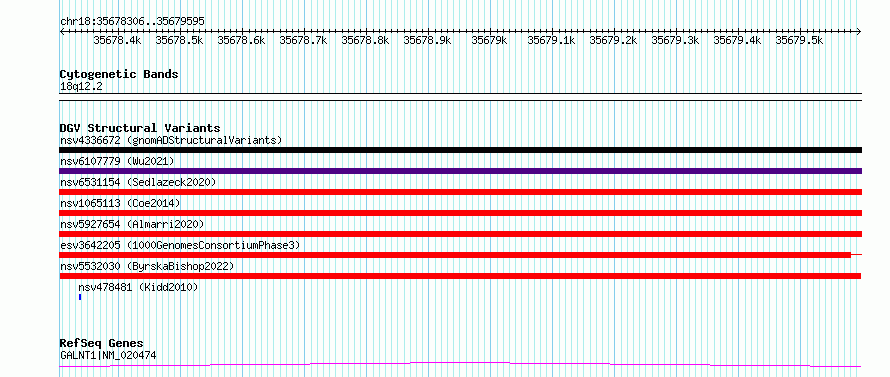The height and width of the screenshot is (377, 890).
Task: Click the Cytogenetic Bands track title
Action: (119, 74)
